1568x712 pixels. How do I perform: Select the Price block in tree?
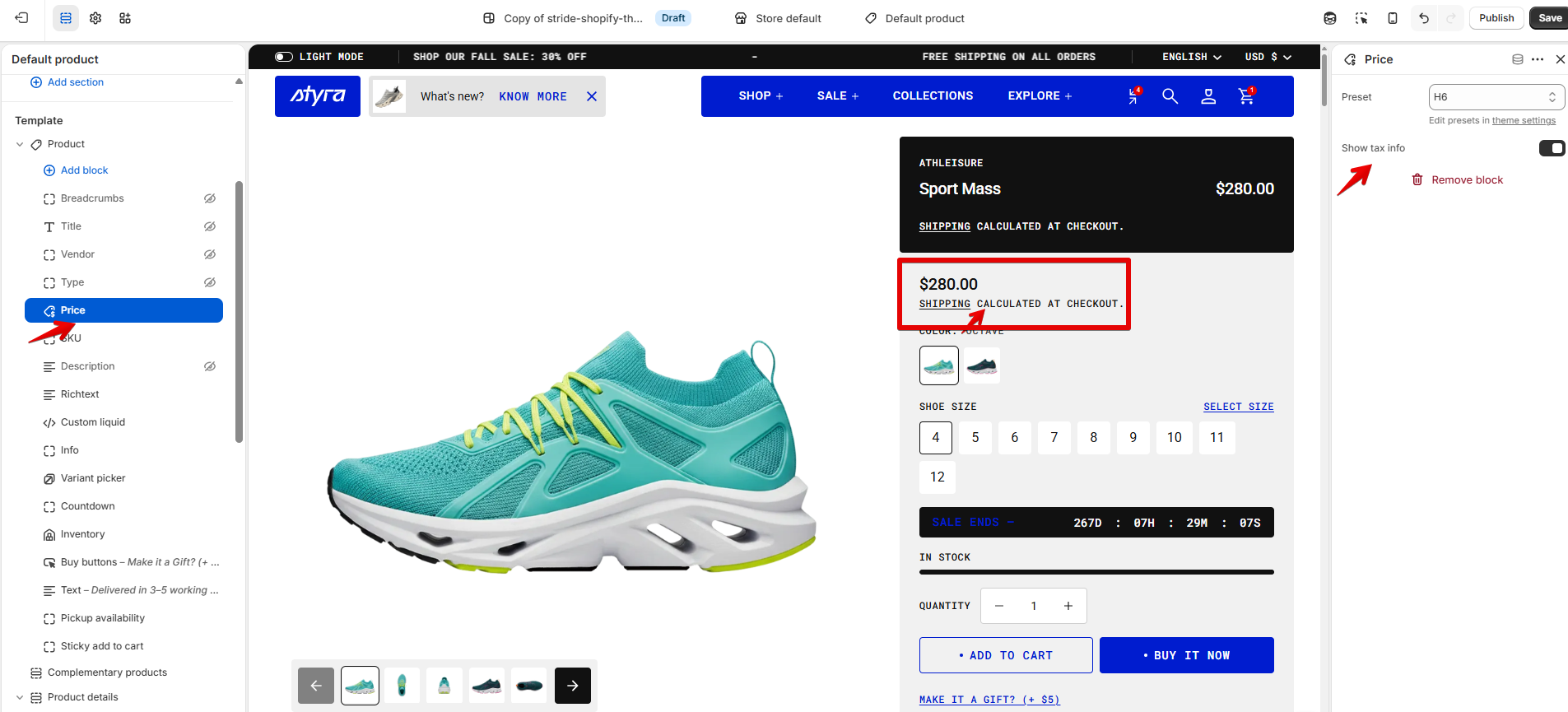point(123,310)
